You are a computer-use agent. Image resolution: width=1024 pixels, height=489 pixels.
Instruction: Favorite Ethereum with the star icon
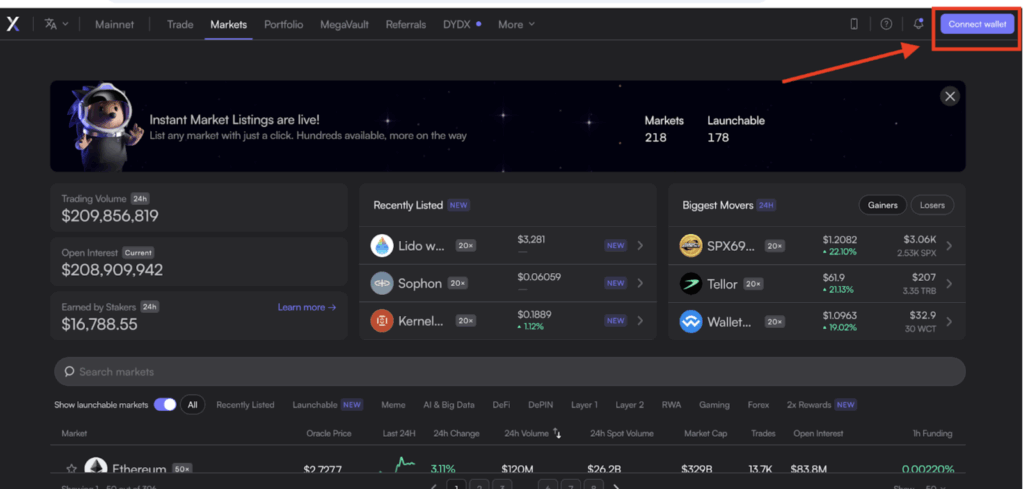(x=71, y=469)
